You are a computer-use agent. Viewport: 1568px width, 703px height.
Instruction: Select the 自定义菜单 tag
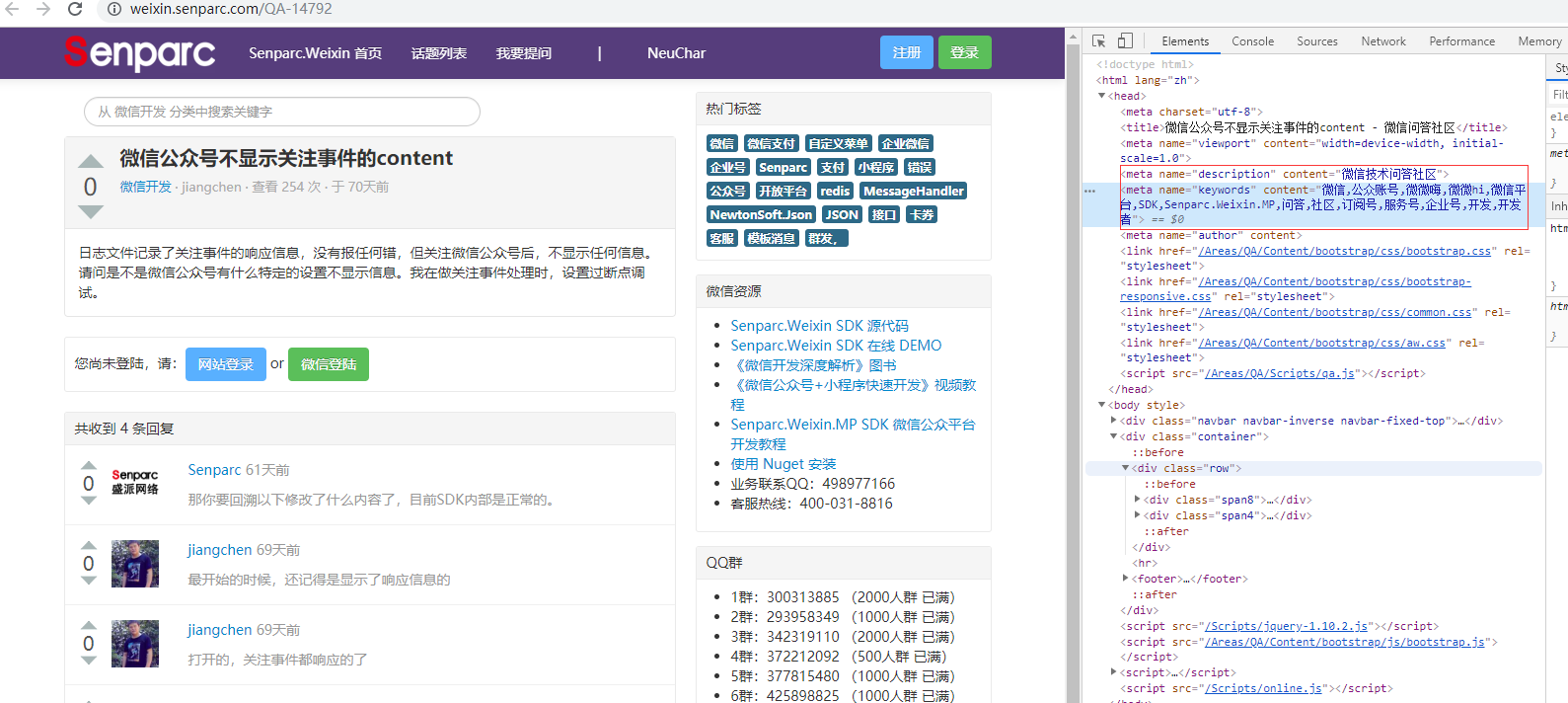click(839, 144)
